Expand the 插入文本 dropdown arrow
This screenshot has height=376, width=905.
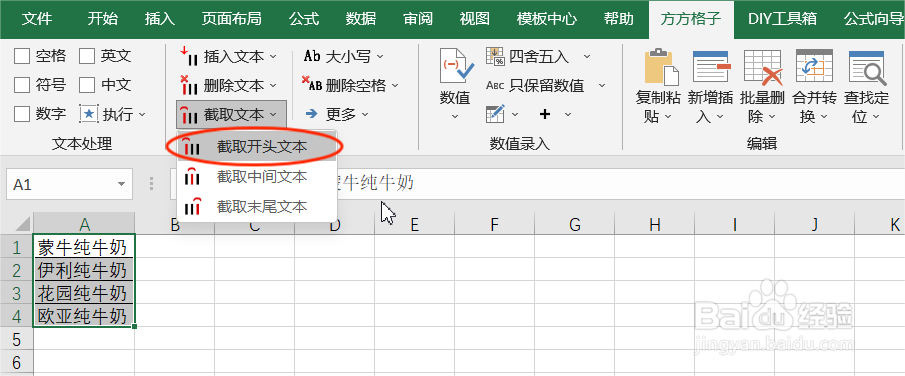273,57
